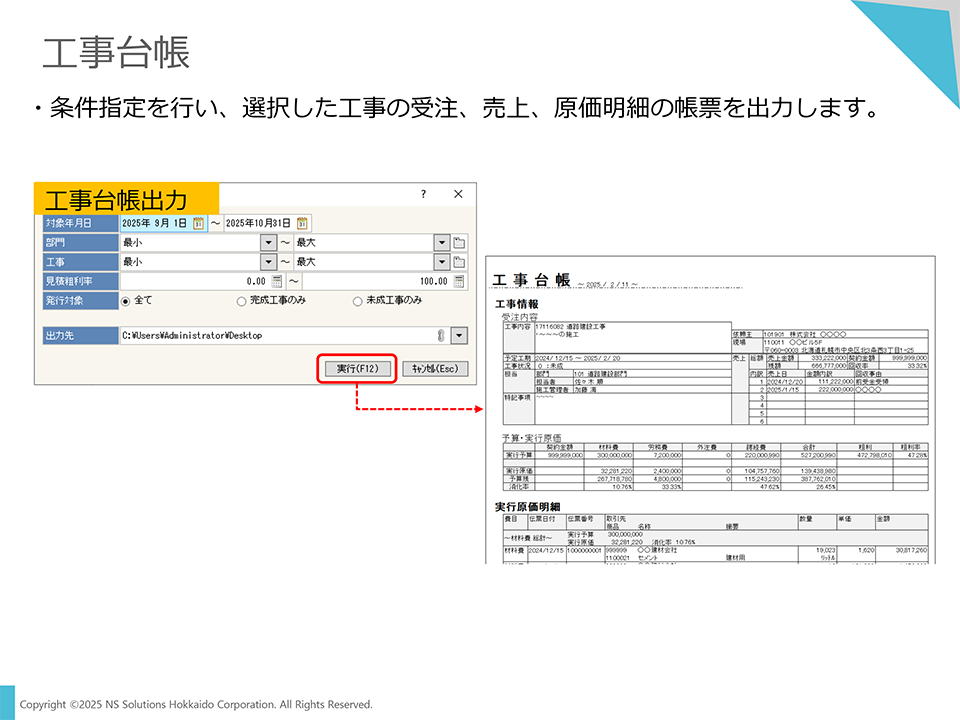Click the ｷｬﾝｾﾙ(Esc) button

[435, 369]
